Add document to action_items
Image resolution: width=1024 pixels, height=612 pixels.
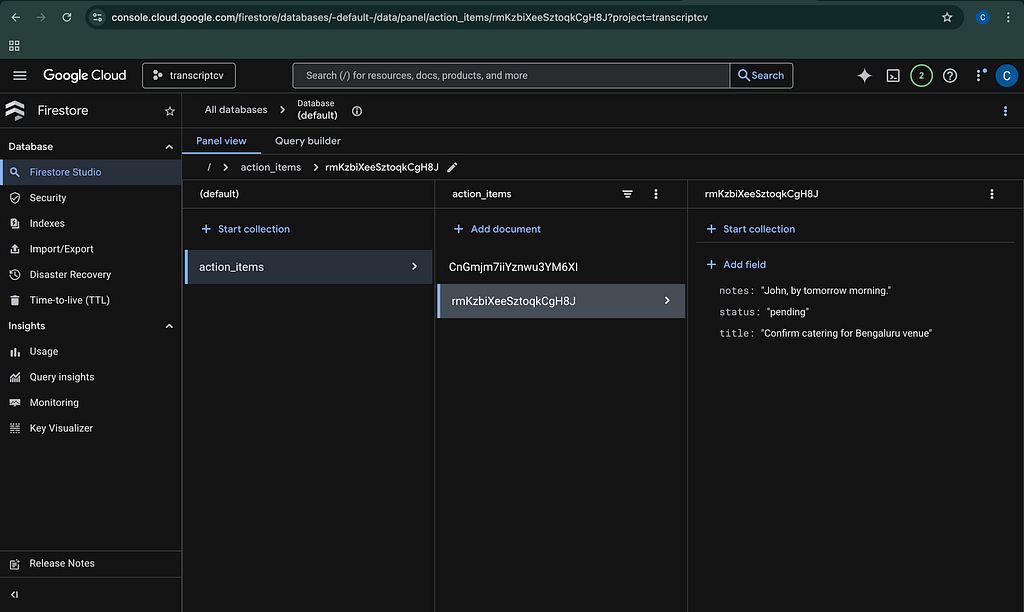click(497, 229)
